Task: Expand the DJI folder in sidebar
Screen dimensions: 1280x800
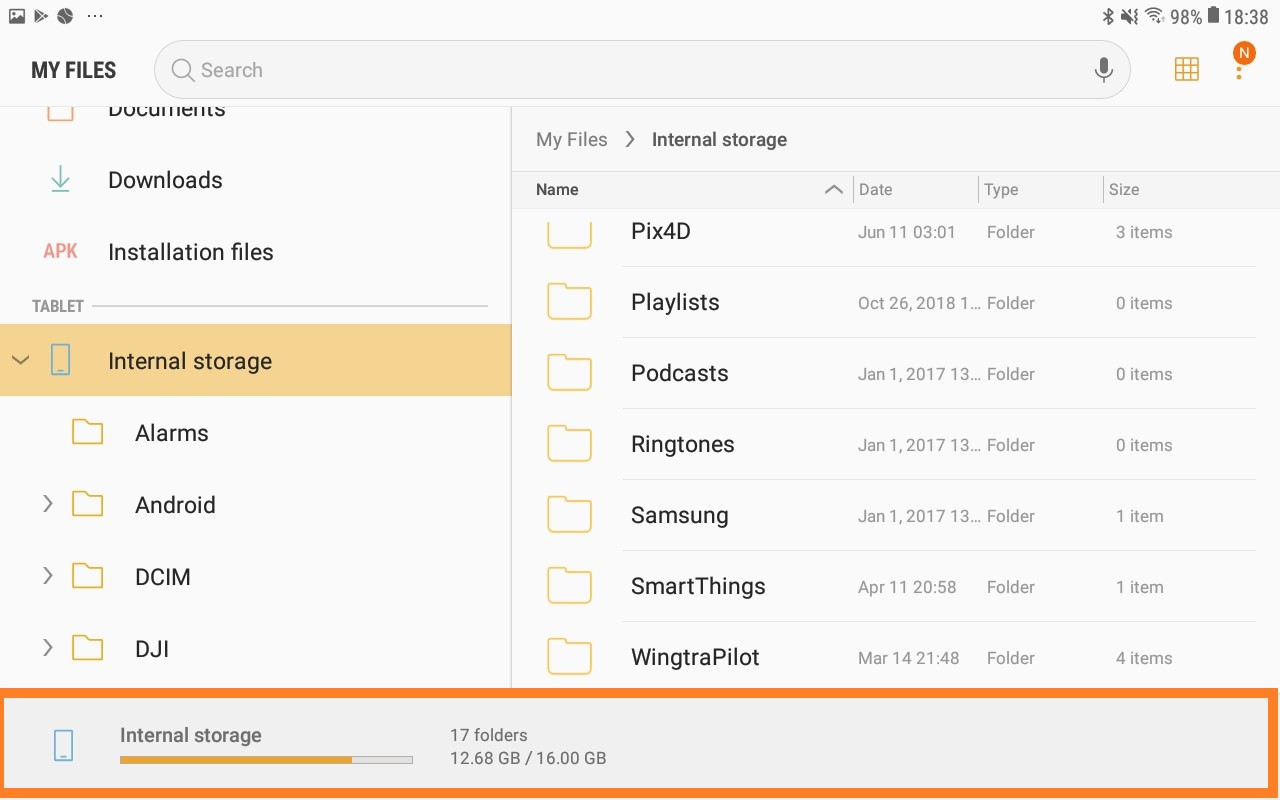Action: point(47,649)
